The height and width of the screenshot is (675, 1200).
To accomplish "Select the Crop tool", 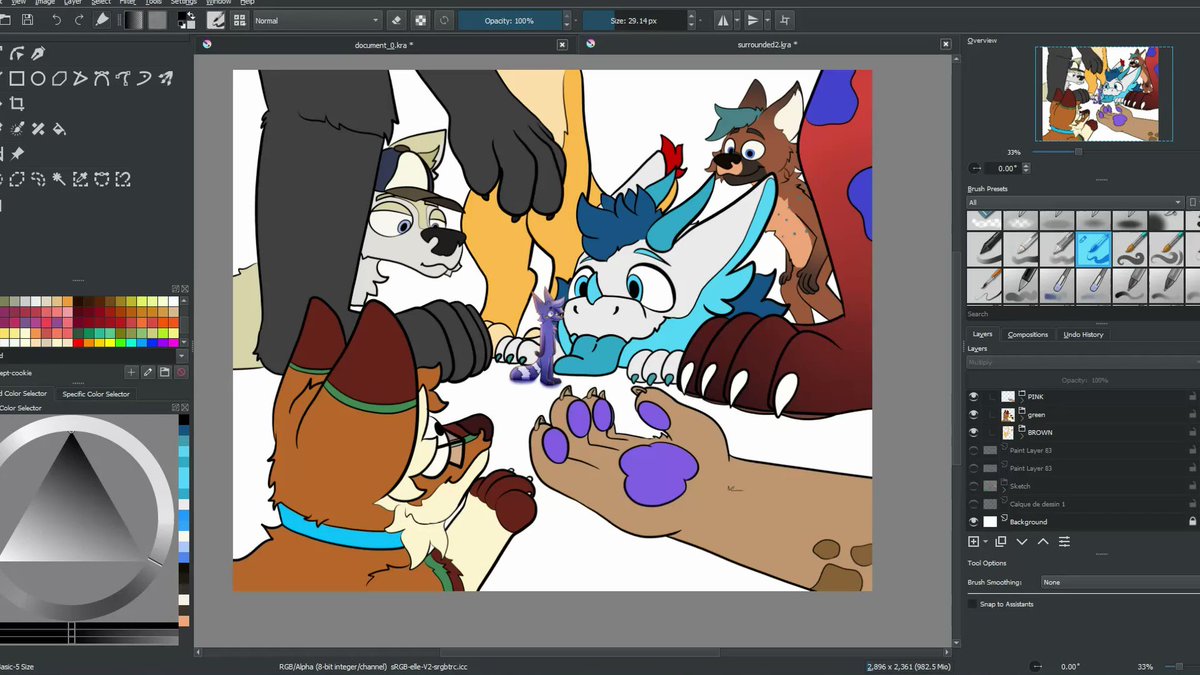I will [x=17, y=103].
